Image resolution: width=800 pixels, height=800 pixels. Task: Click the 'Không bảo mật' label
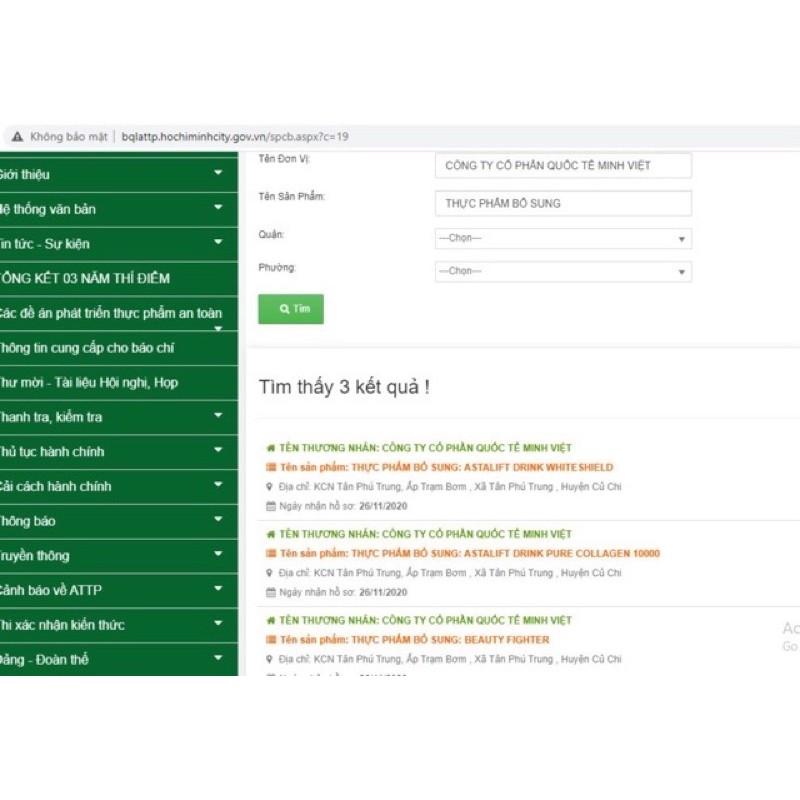[68, 137]
